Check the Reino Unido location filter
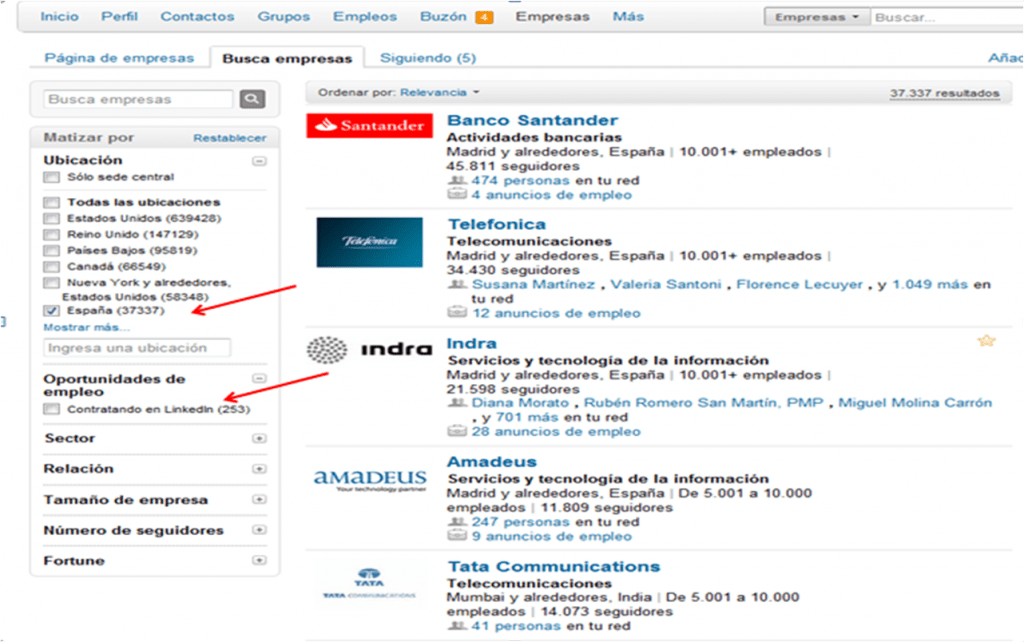 click(x=52, y=234)
